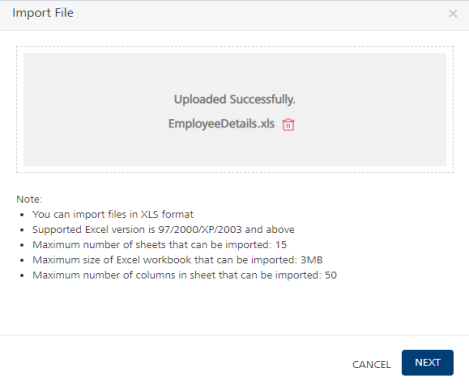Click the gray file upload drop area
Image resolution: width=469 pixels, height=390 pixels.
(235, 109)
